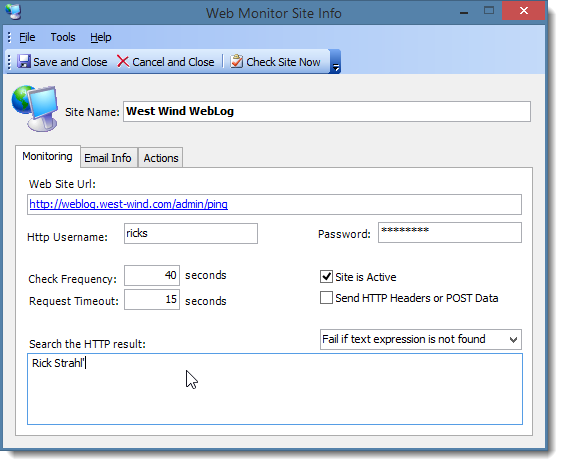Switch to the Actions tab
The height and width of the screenshot is (466, 563).
[x=161, y=158]
